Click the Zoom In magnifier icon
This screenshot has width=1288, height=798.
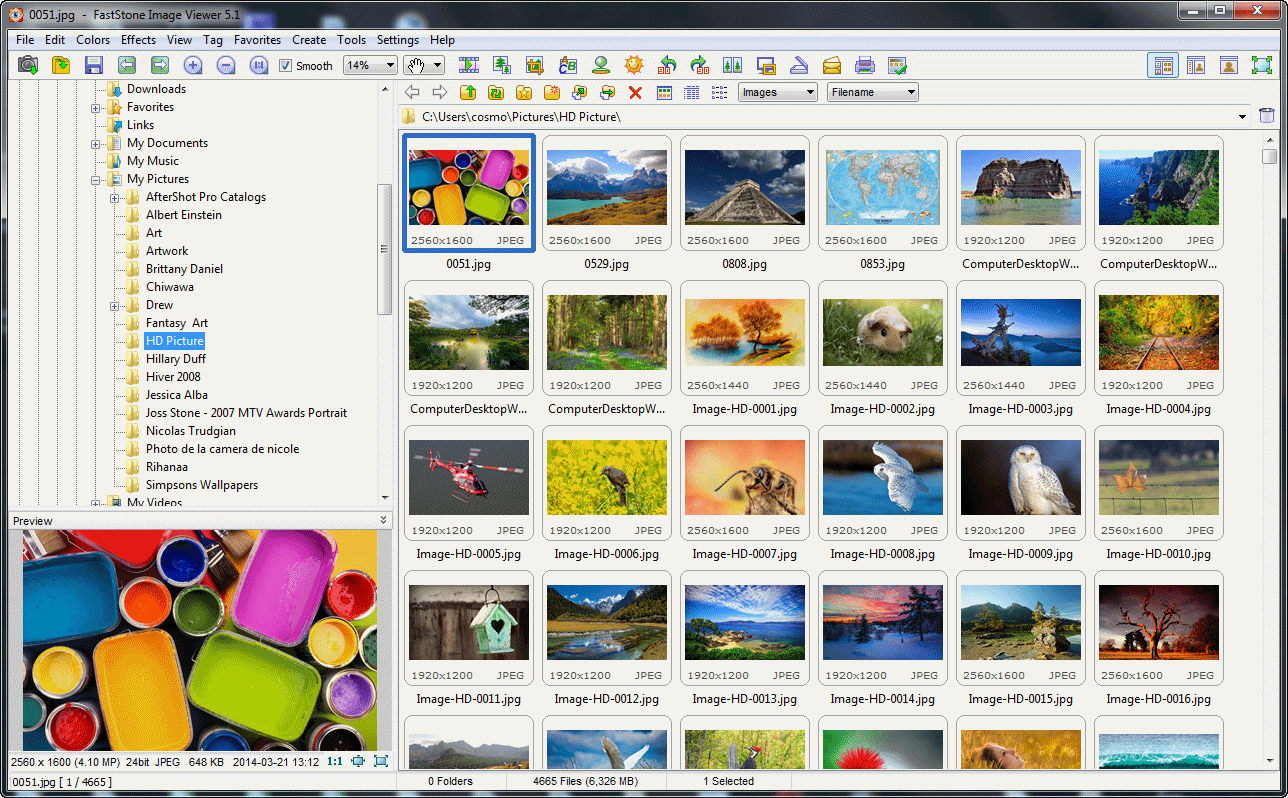click(x=193, y=65)
